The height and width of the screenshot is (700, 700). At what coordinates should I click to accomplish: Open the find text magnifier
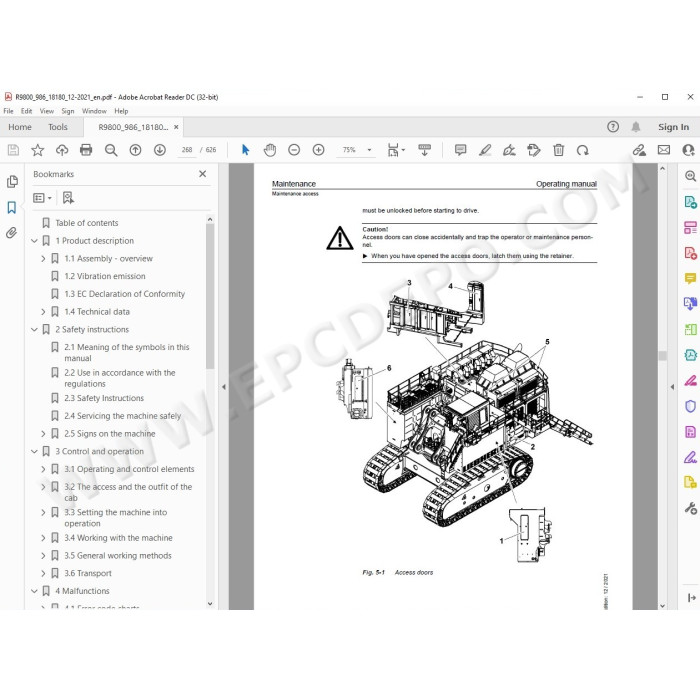click(x=111, y=150)
